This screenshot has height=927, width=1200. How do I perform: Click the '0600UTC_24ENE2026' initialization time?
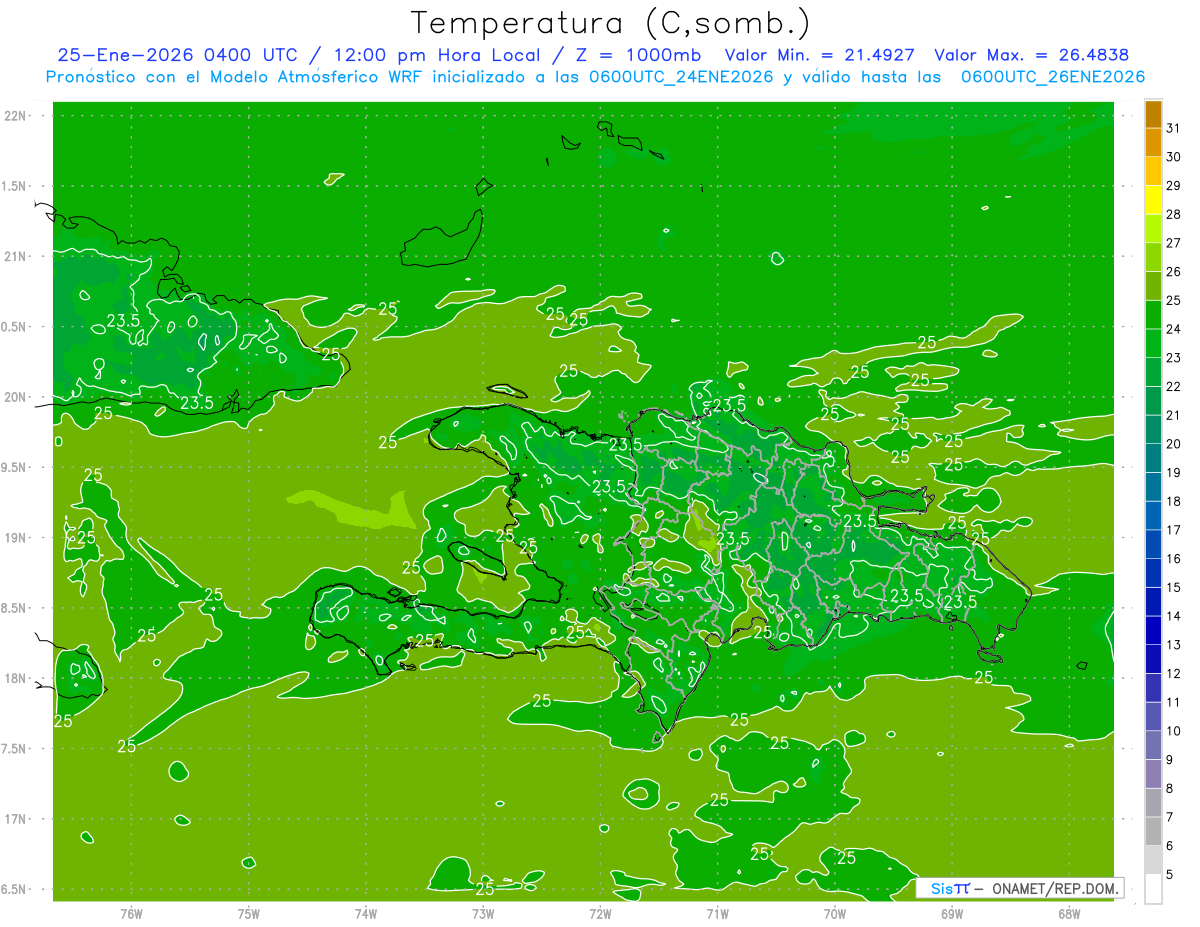(x=682, y=77)
